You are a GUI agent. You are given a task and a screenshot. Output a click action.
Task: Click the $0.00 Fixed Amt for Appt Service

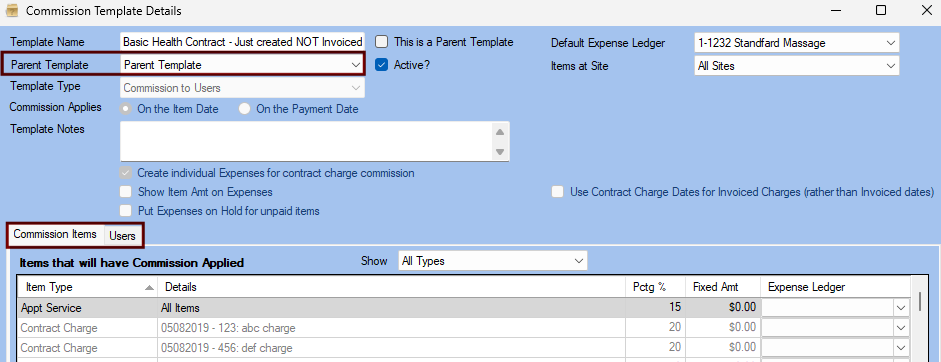(723, 308)
